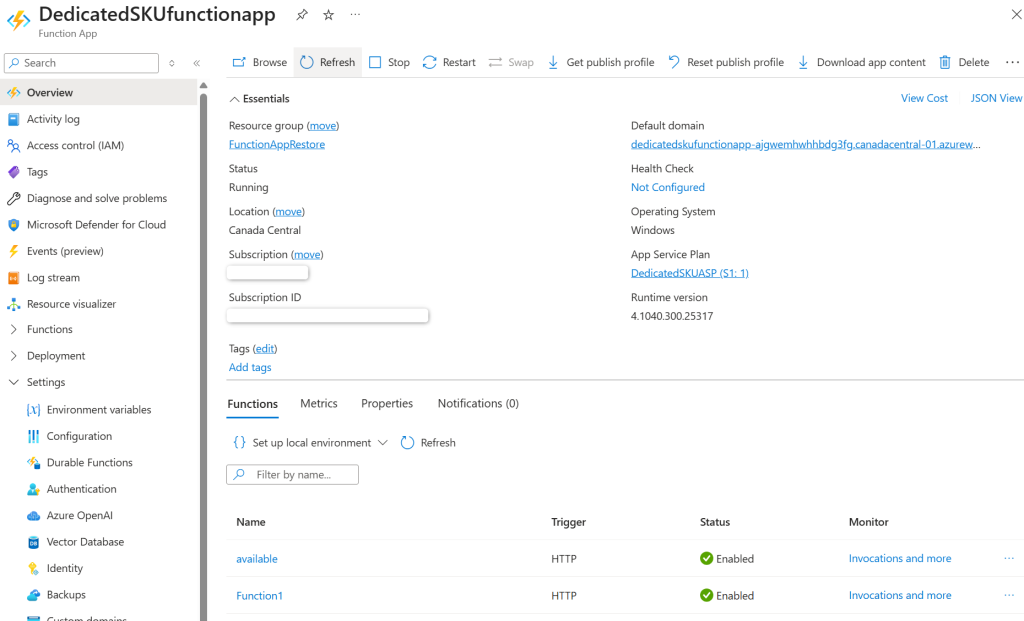Open ellipsis menu for available row
The image size is (1024, 621).
(x=1009, y=558)
